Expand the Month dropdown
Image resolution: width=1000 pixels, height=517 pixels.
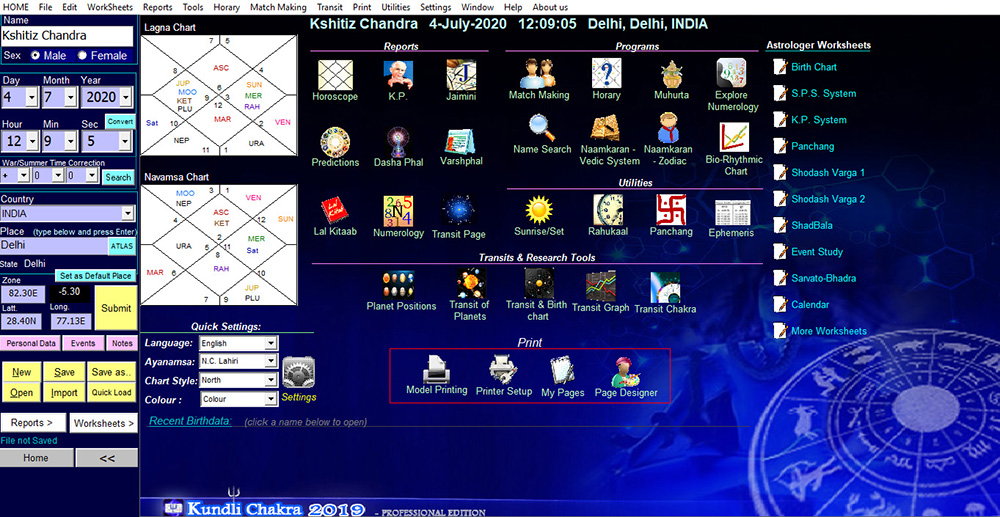pos(71,98)
